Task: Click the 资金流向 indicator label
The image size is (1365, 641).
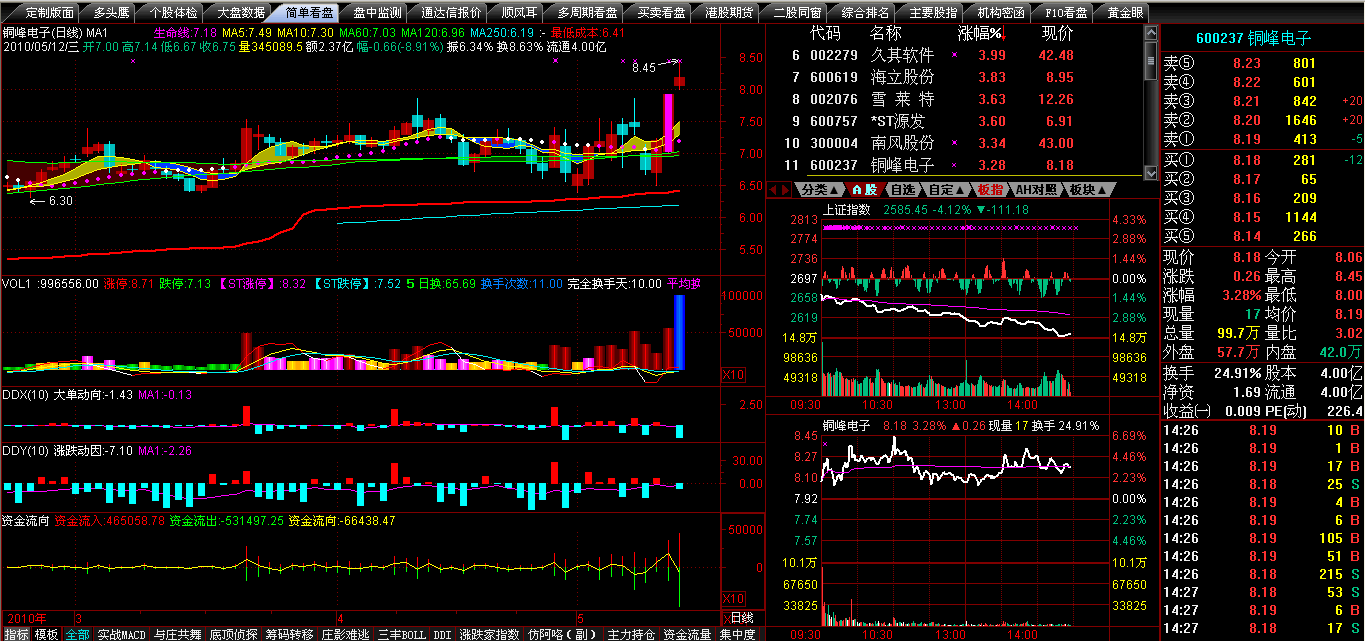Action: tap(27, 520)
